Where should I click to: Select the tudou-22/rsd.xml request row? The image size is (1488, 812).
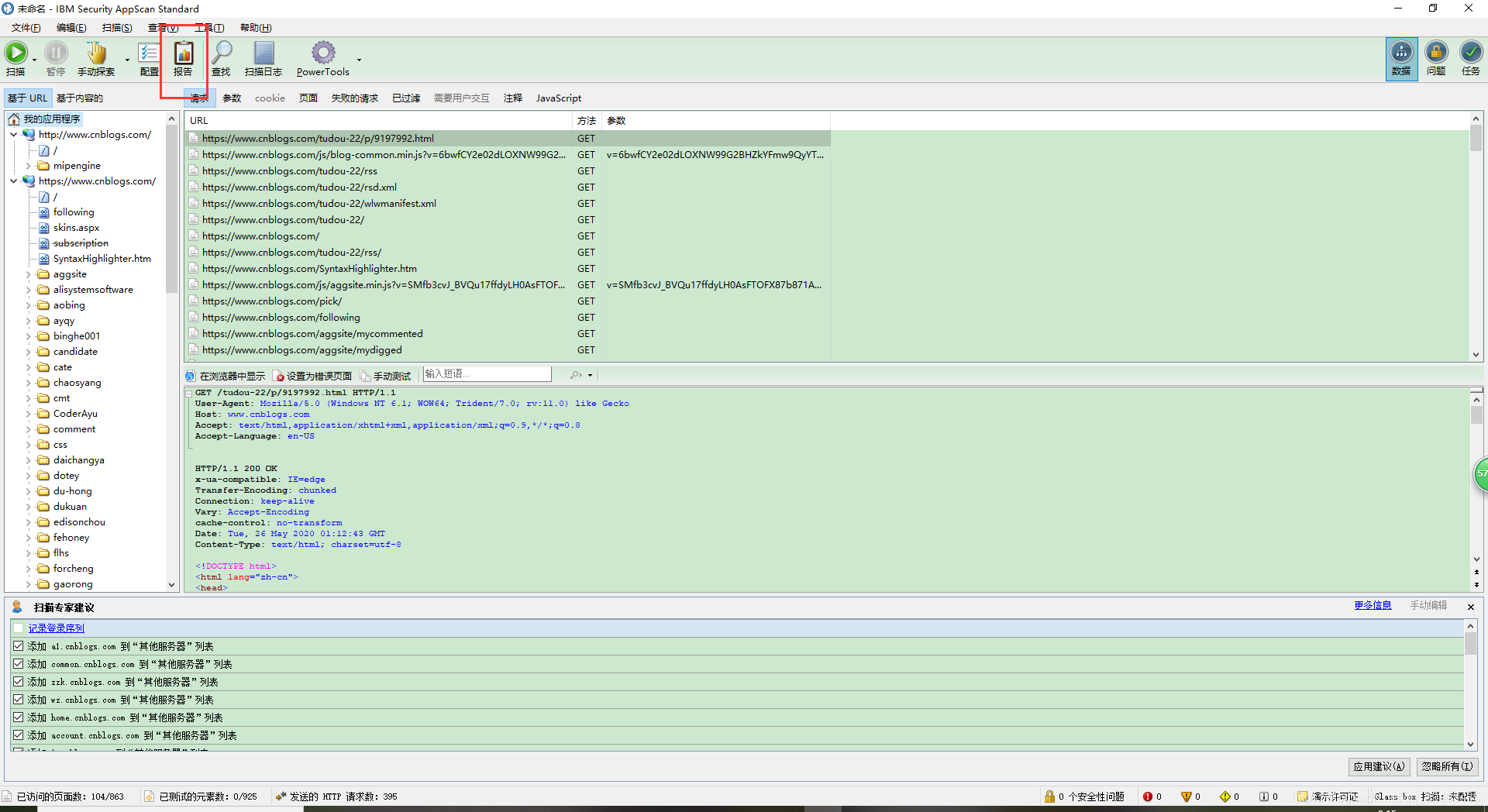pyautogui.click(x=508, y=187)
